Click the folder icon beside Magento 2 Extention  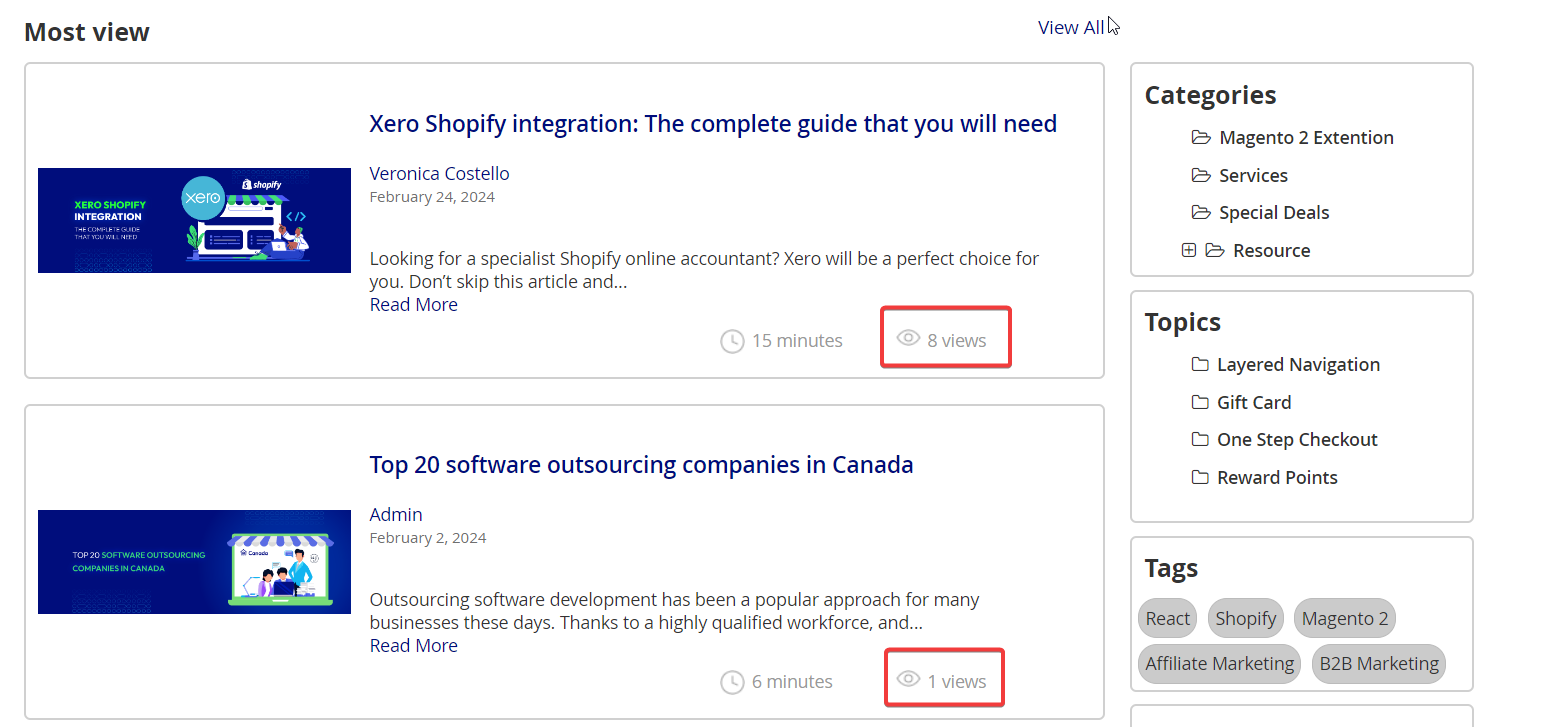[x=1201, y=137]
